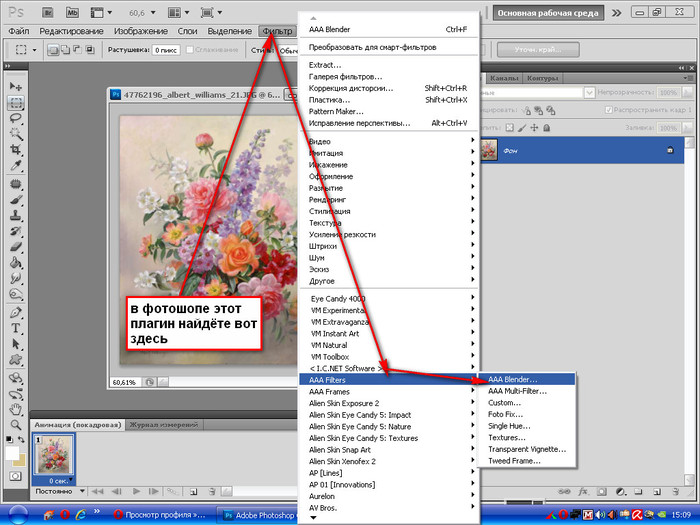
Task: Switch to the Каналы tab
Action: [504, 78]
